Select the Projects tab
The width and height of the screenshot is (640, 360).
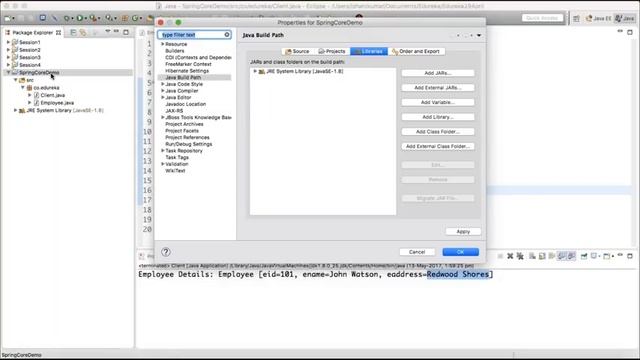pyautogui.click(x=332, y=51)
